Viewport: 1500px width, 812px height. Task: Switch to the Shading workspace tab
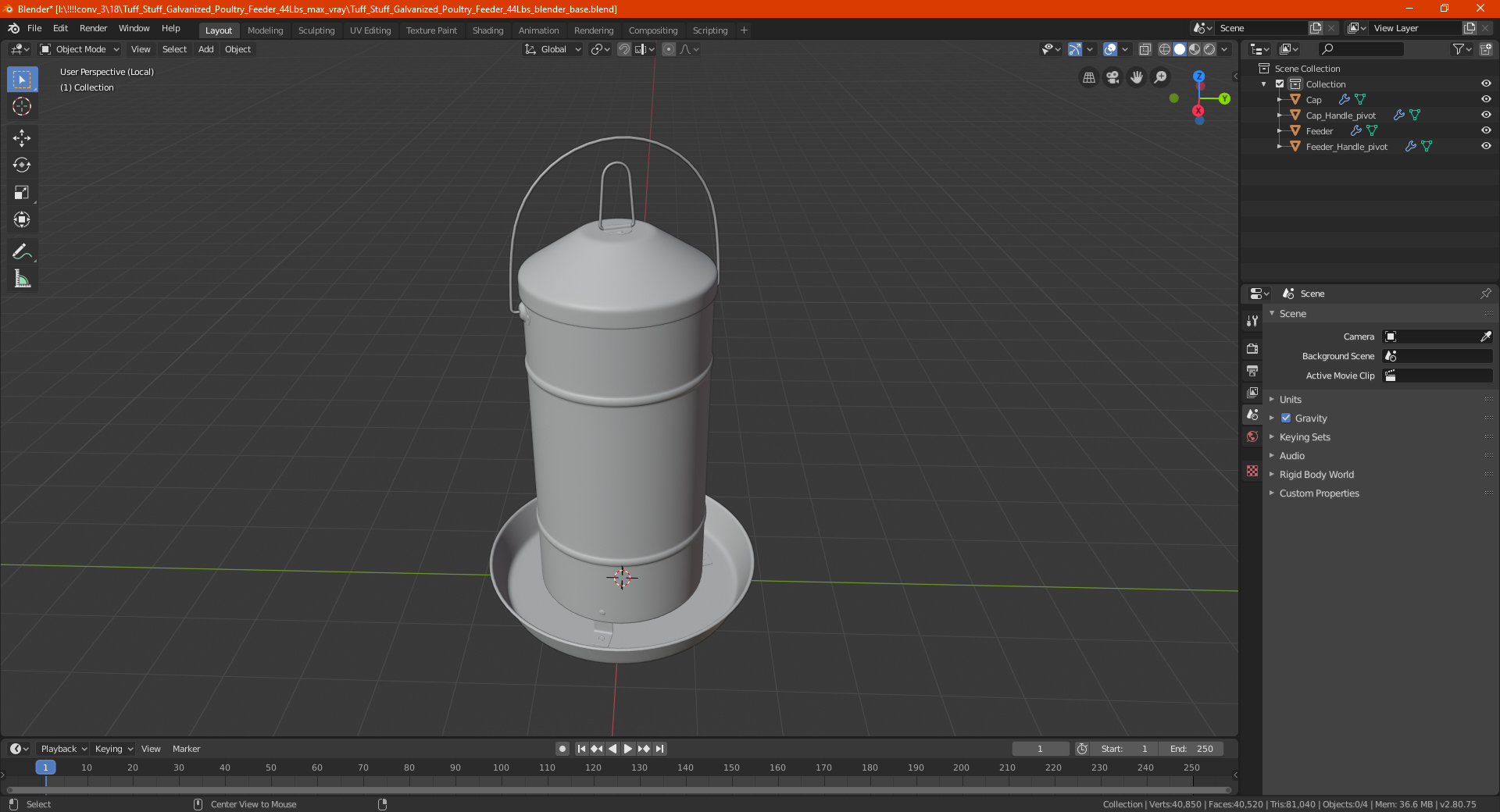(487, 30)
